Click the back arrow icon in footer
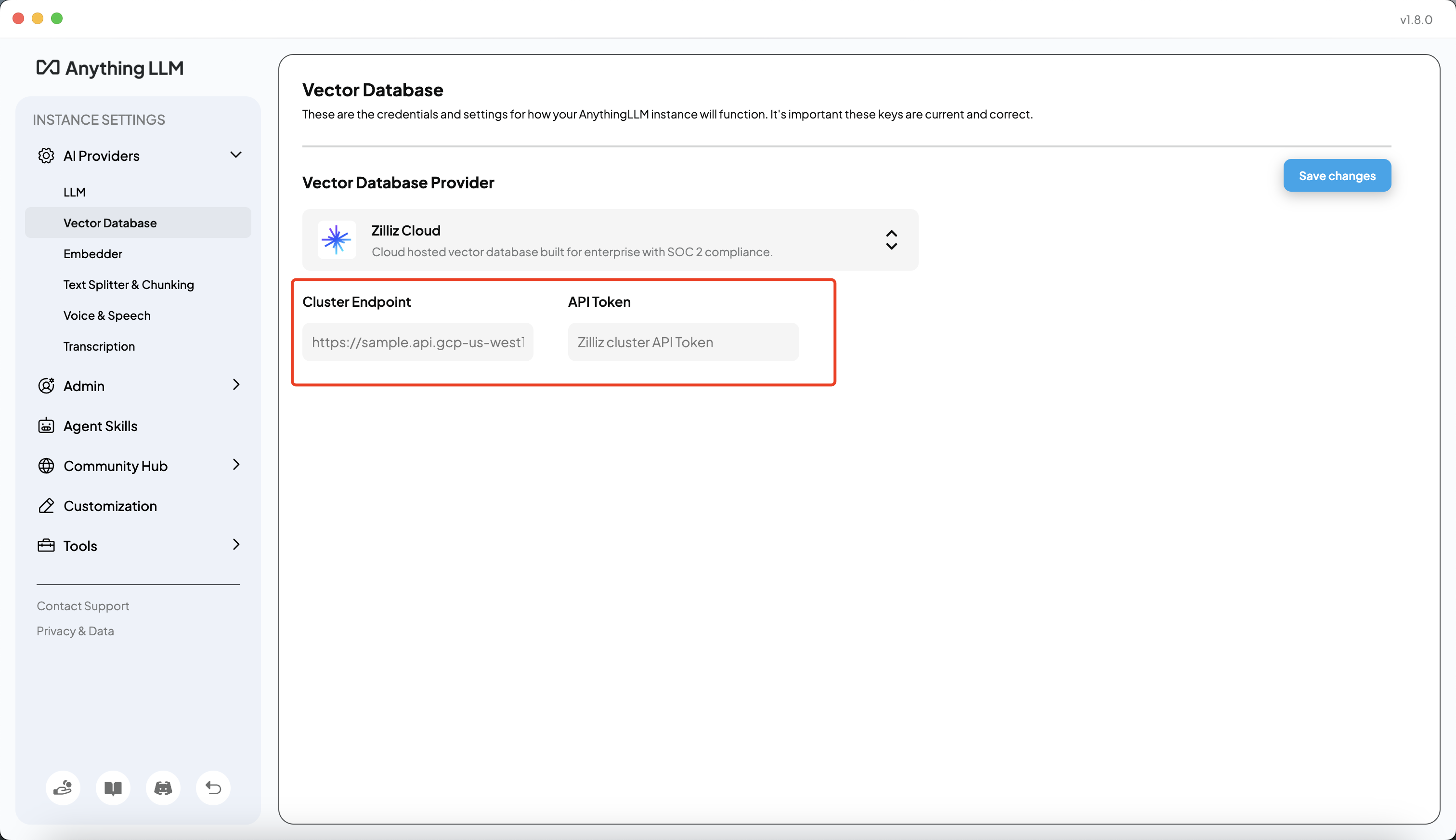1456x840 pixels. 213,787
